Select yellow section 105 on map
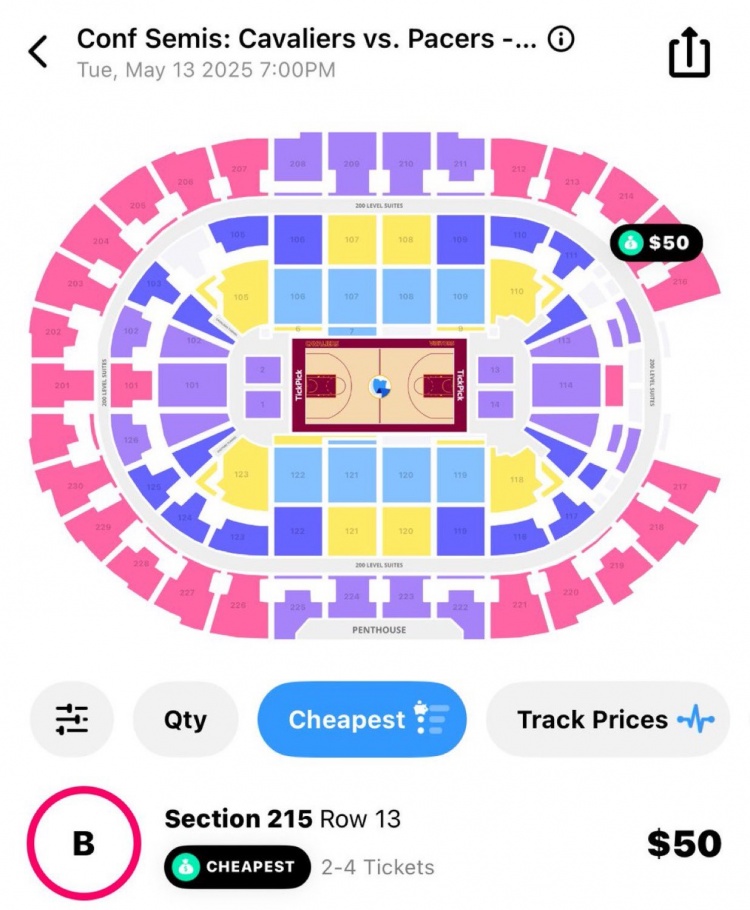 241,296
